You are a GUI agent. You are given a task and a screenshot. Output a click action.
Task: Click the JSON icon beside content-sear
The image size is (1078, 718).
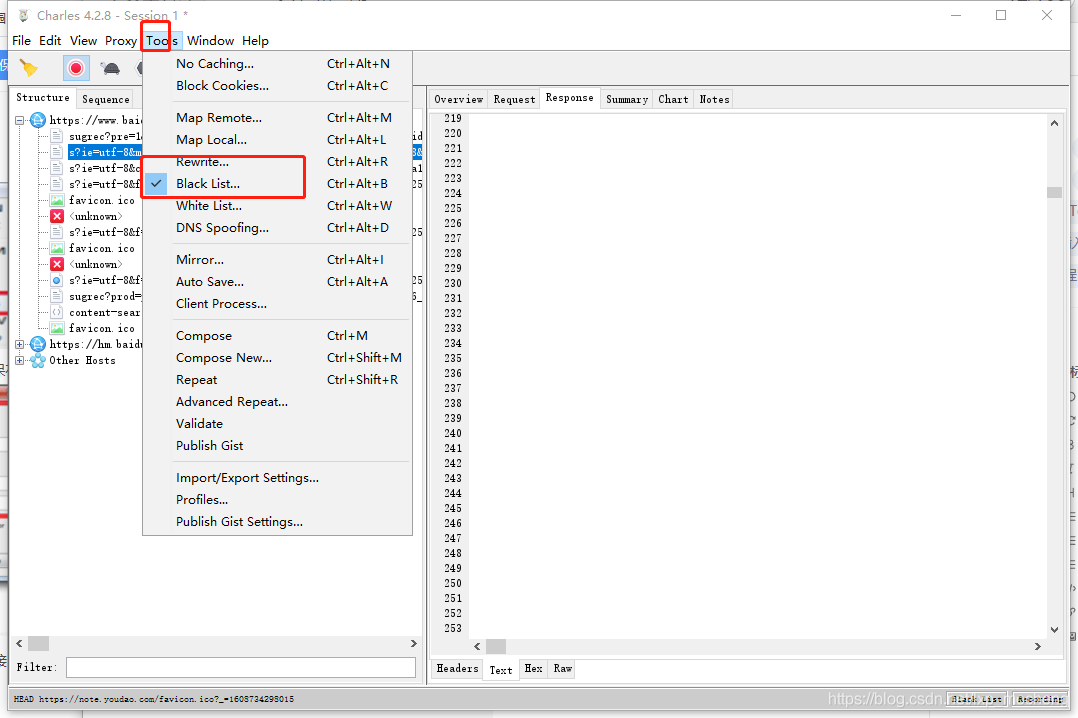[x=57, y=312]
